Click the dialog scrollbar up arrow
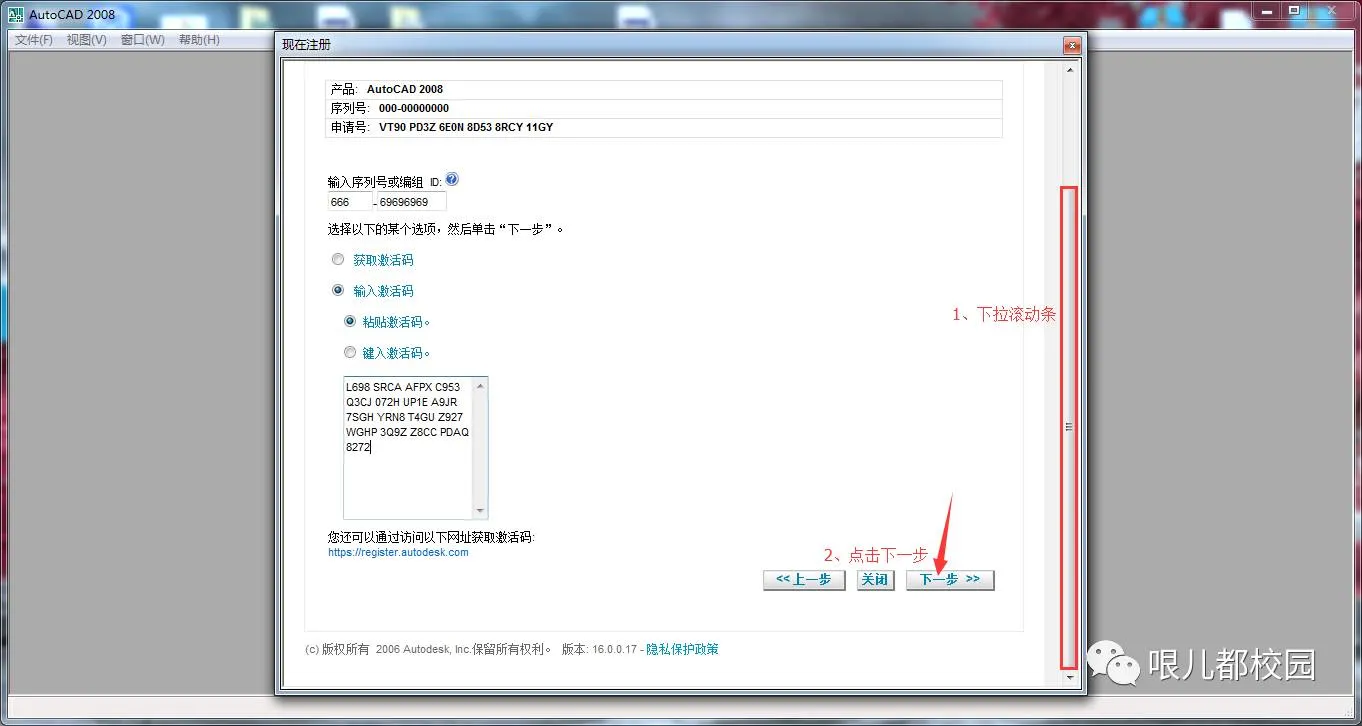This screenshot has height=726, width=1362. pyautogui.click(x=1071, y=70)
